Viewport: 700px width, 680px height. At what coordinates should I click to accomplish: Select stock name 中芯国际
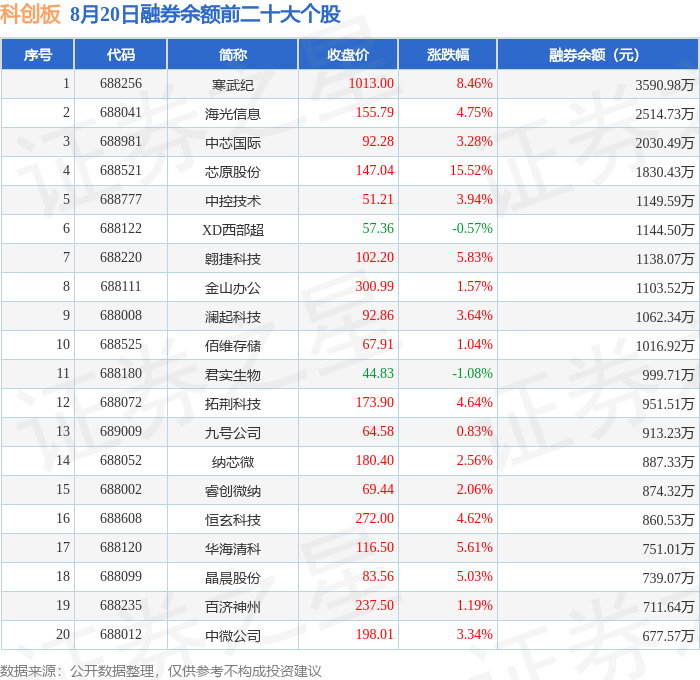[x=233, y=142]
